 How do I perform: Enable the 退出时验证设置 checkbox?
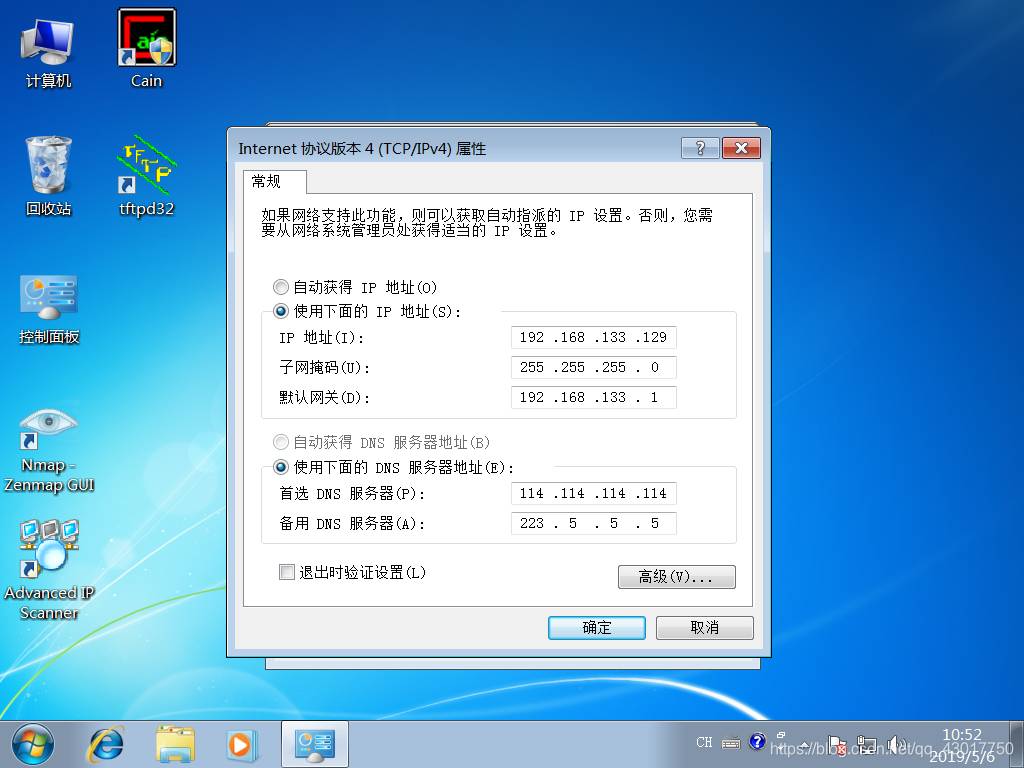287,572
